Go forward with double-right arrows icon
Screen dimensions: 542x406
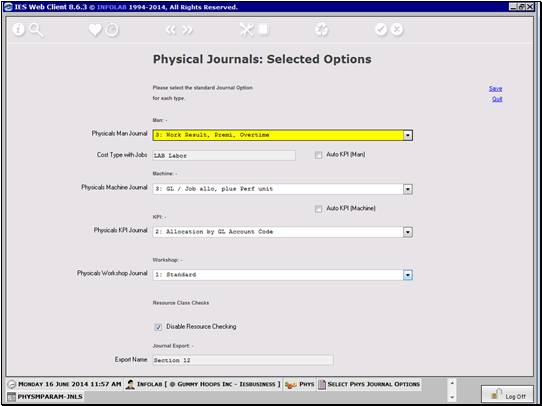pyautogui.click(x=187, y=30)
